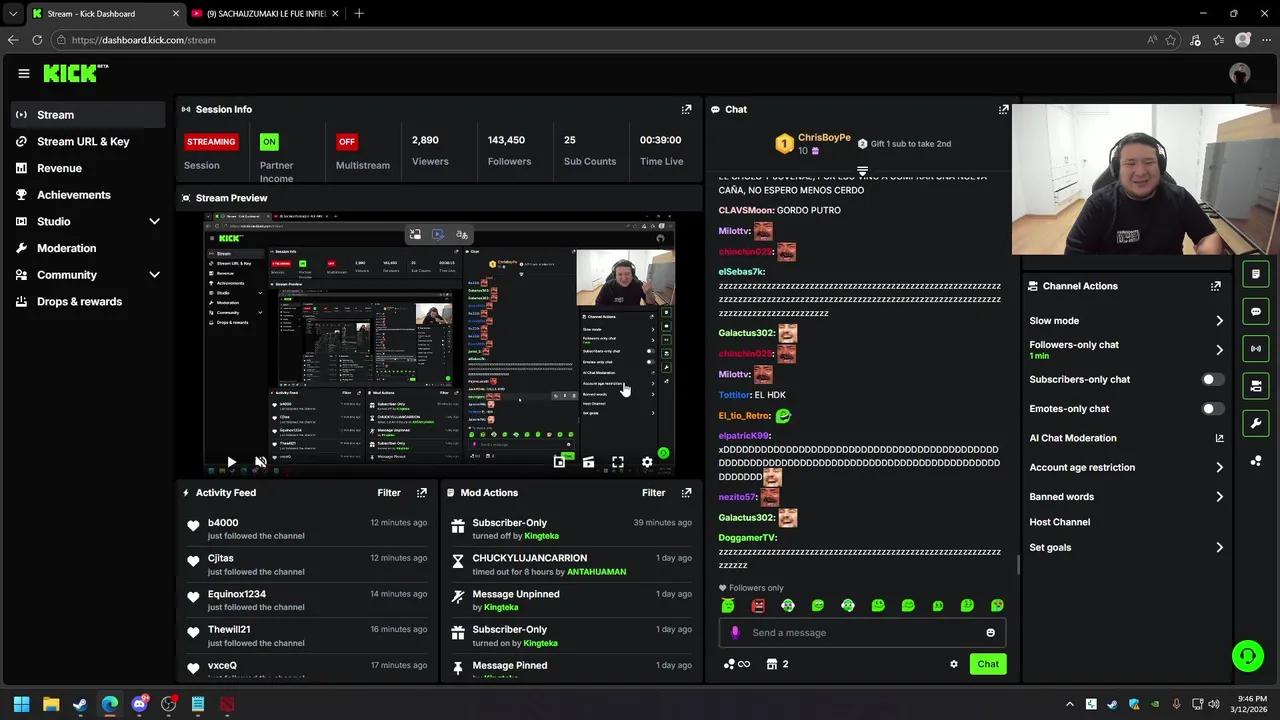1280x720 pixels.
Task: Click the Multistream OFF badge
Action: point(347,142)
